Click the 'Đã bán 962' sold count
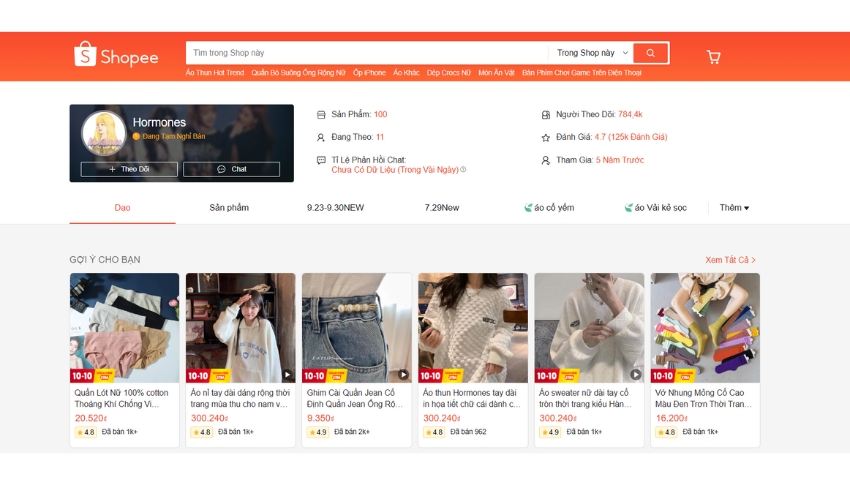Image resolution: width=850 pixels, height=485 pixels. point(468,432)
